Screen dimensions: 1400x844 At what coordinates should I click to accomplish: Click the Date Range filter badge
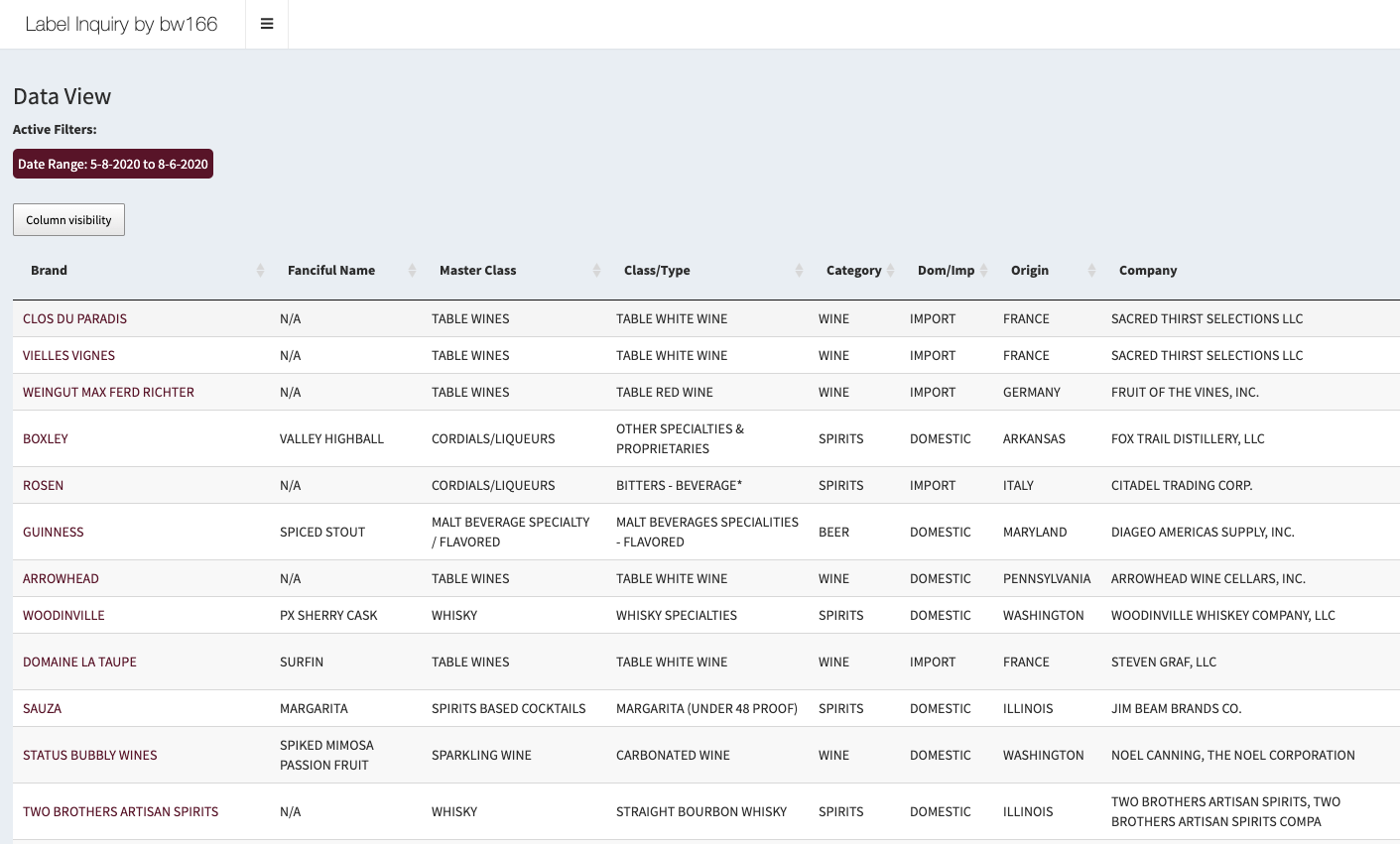(113, 164)
